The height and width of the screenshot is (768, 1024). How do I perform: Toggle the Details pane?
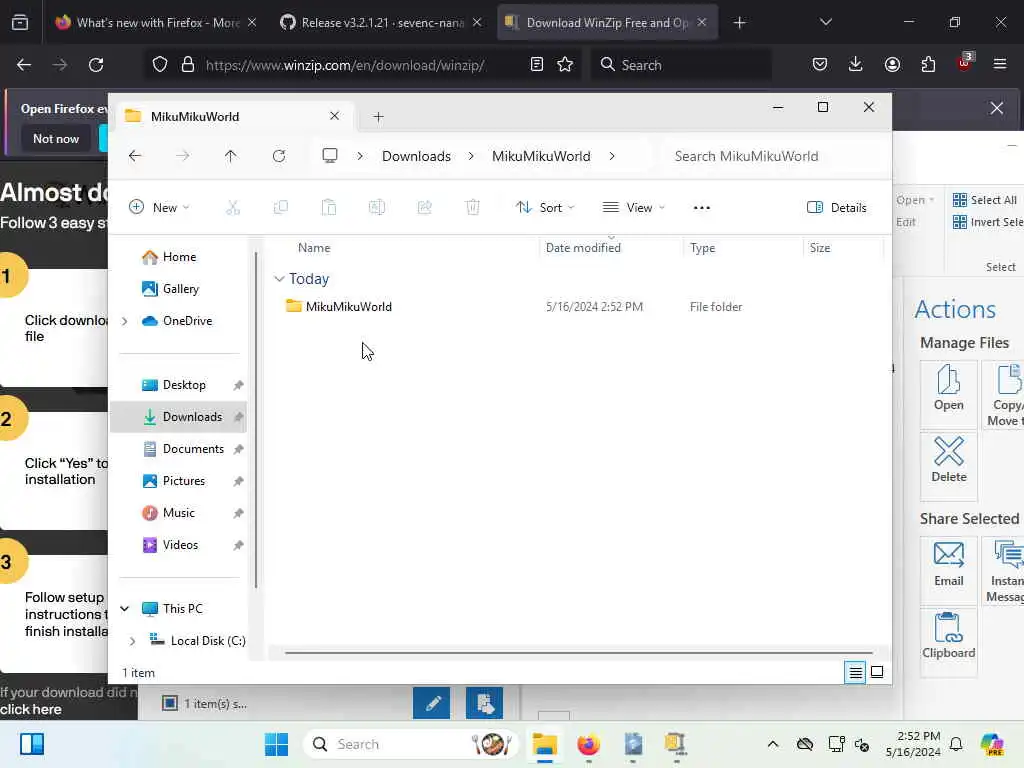(x=837, y=208)
